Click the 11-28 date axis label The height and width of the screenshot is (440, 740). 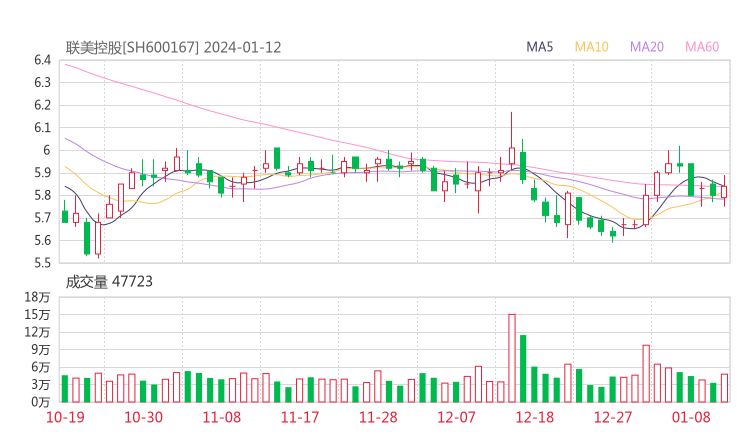click(x=378, y=417)
